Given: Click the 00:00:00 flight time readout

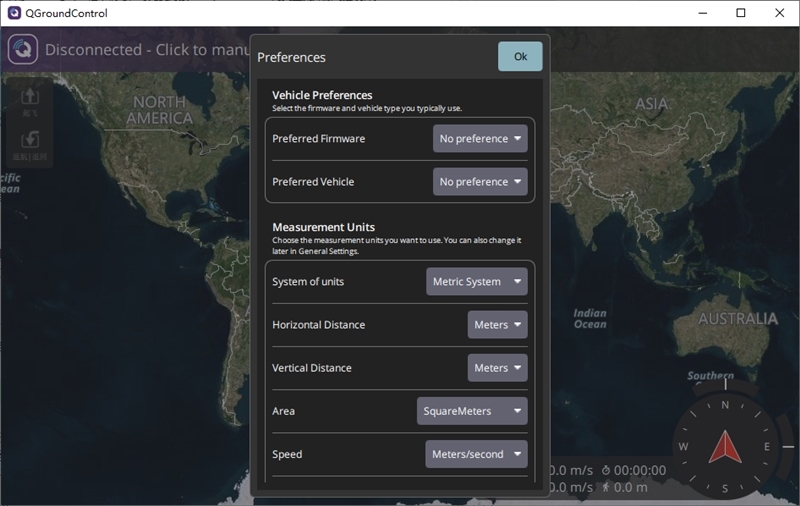Looking at the screenshot, I should coord(640,470).
